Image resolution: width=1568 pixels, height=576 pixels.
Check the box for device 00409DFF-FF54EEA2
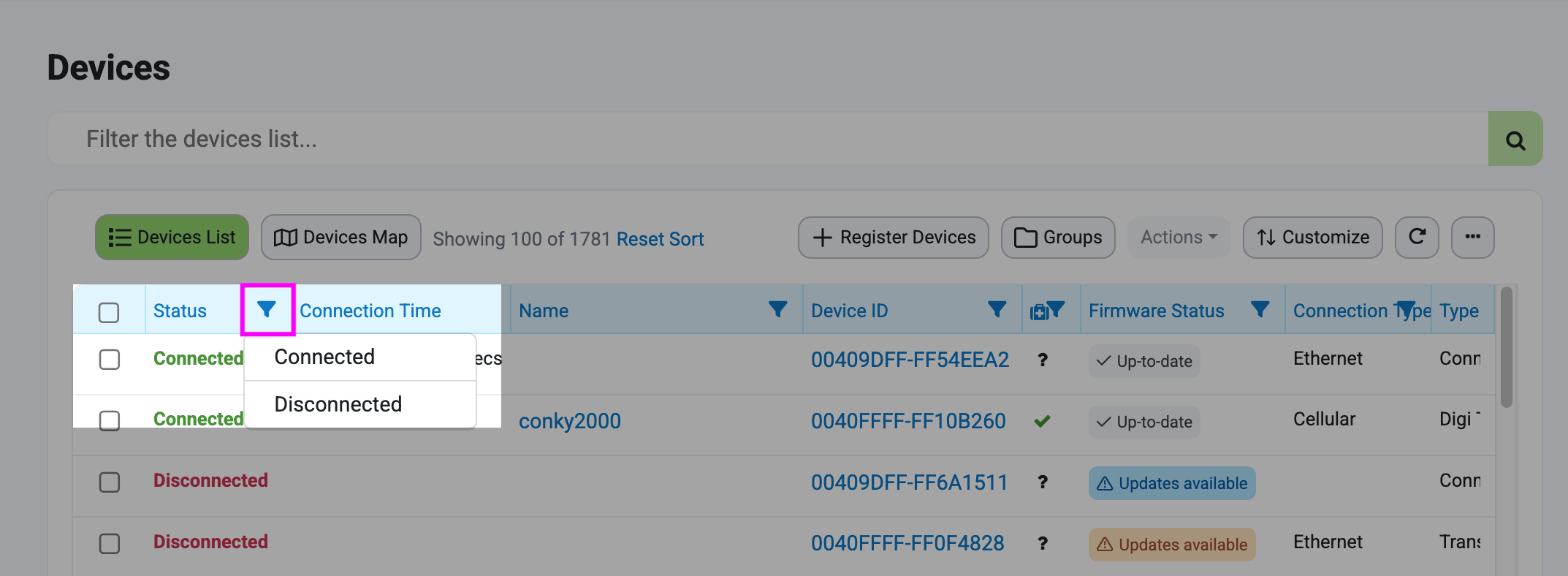pyautogui.click(x=109, y=360)
